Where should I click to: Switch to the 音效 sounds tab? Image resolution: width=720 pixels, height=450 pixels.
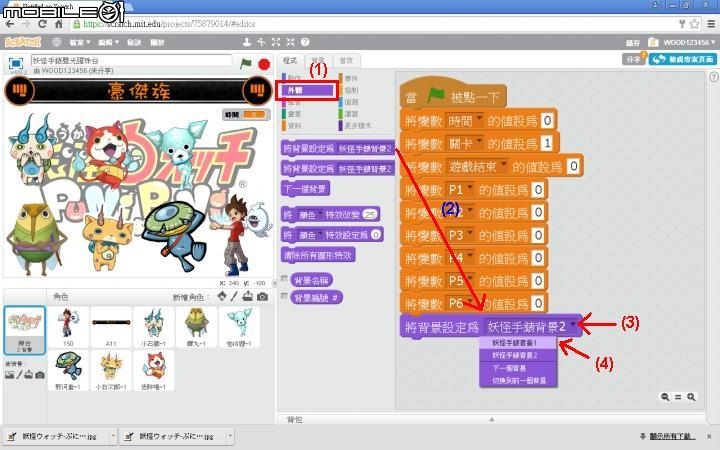[346, 61]
